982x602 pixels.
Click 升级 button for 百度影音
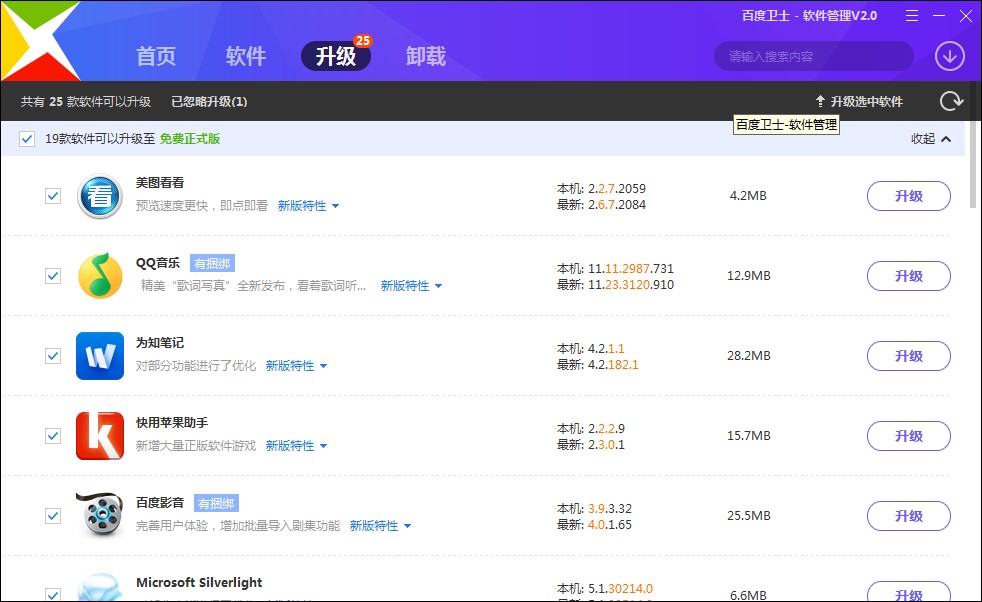coord(909,516)
